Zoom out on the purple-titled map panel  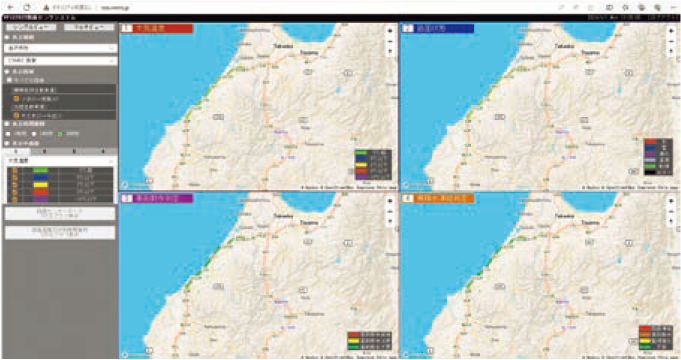pyautogui.click(x=390, y=211)
